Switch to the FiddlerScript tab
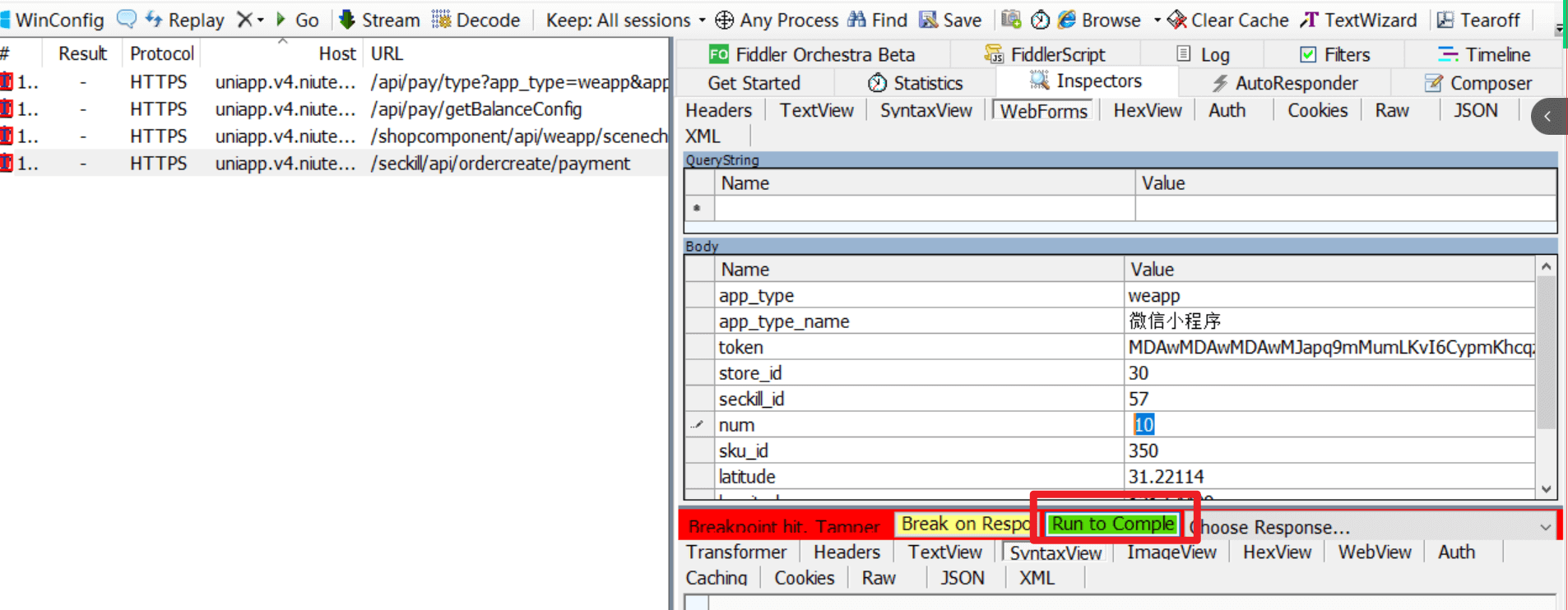Image resolution: width=1568 pixels, height=610 pixels. 1045,55
